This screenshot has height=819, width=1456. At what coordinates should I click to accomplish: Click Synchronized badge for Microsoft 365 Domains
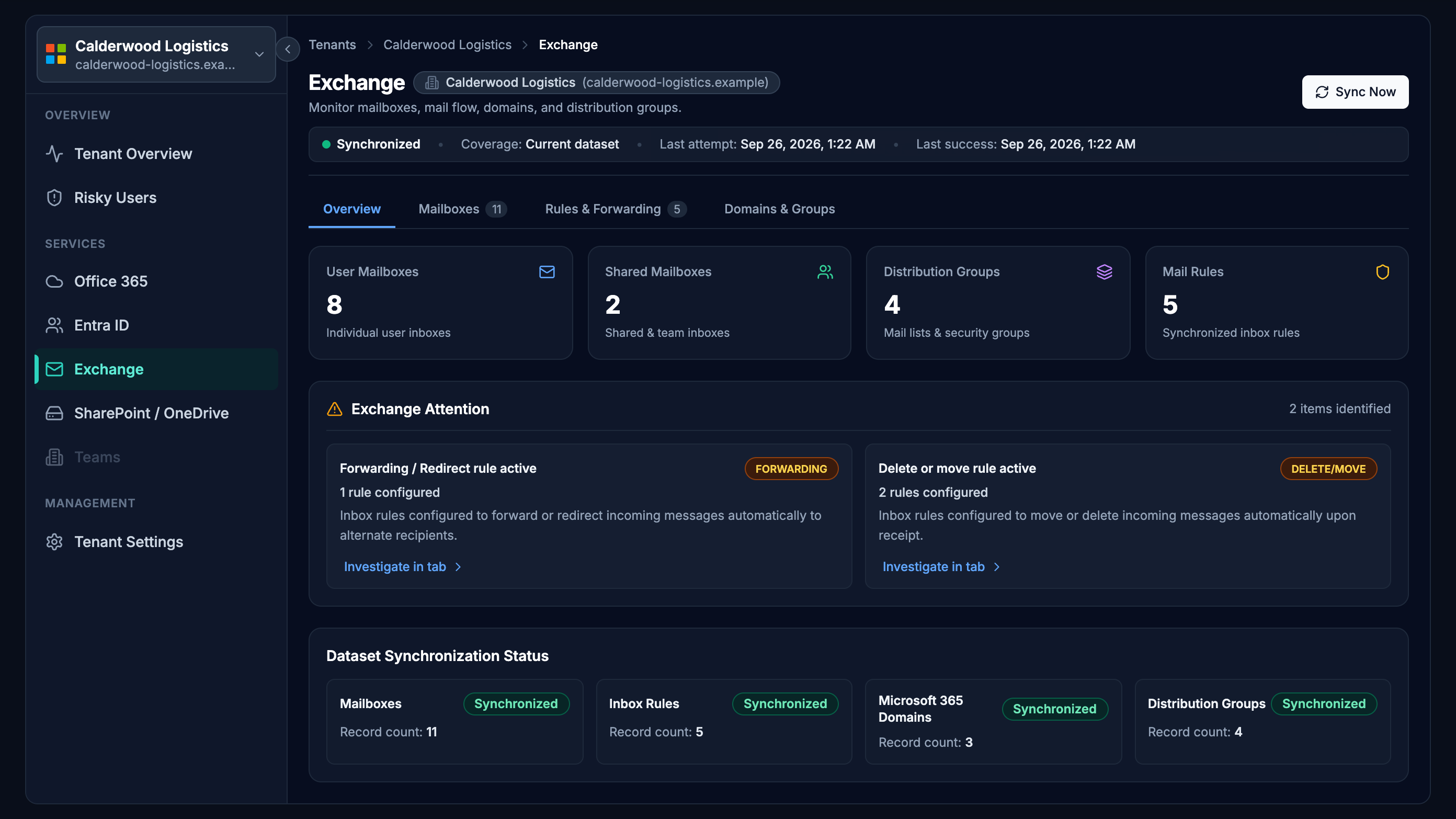pos(1055,709)
